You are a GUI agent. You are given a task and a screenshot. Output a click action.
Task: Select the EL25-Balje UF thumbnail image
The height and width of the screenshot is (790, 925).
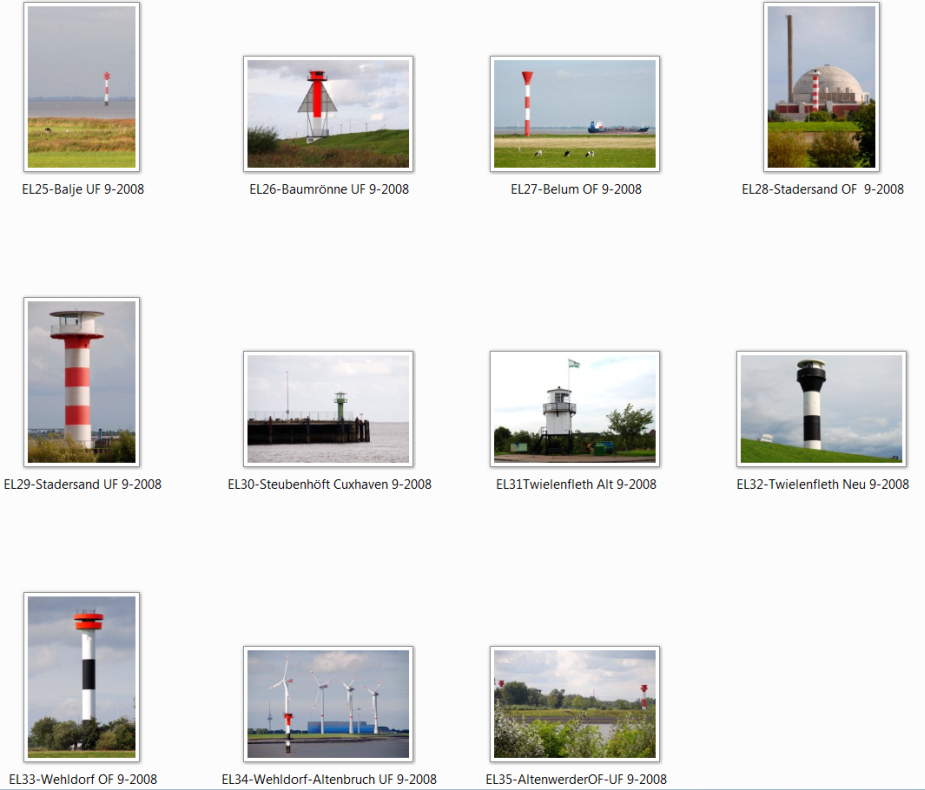coord(81,87)
